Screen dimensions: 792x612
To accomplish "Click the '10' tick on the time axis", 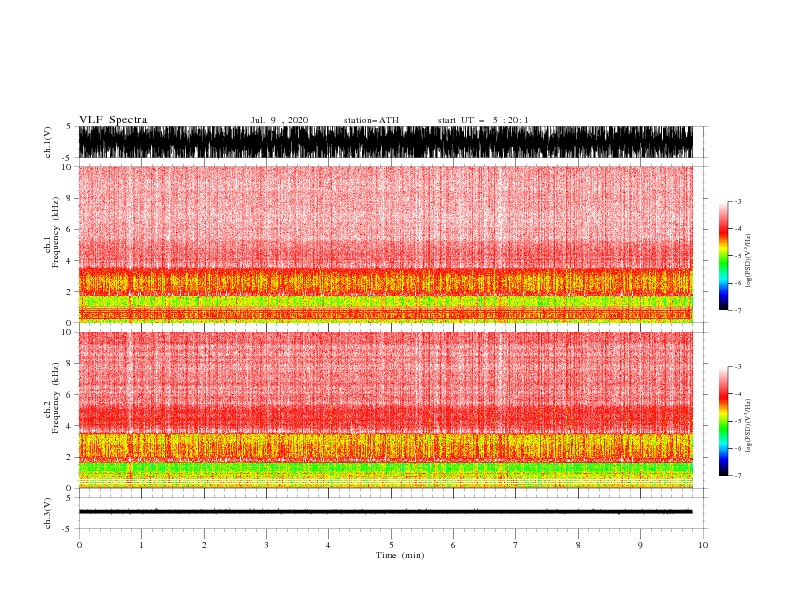I will pos(703,545).
